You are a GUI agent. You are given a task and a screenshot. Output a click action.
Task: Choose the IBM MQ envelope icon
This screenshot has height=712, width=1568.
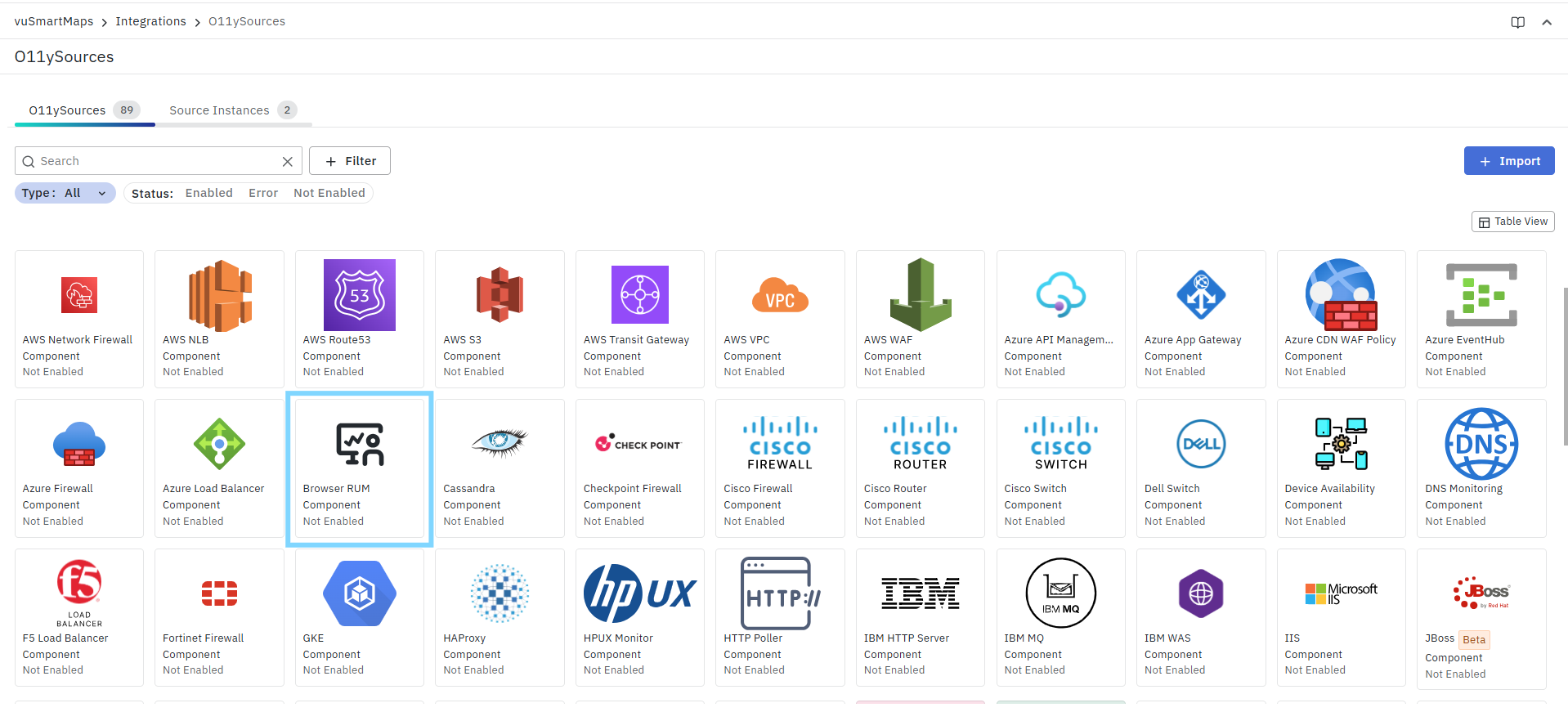(x=1060, y=593)
